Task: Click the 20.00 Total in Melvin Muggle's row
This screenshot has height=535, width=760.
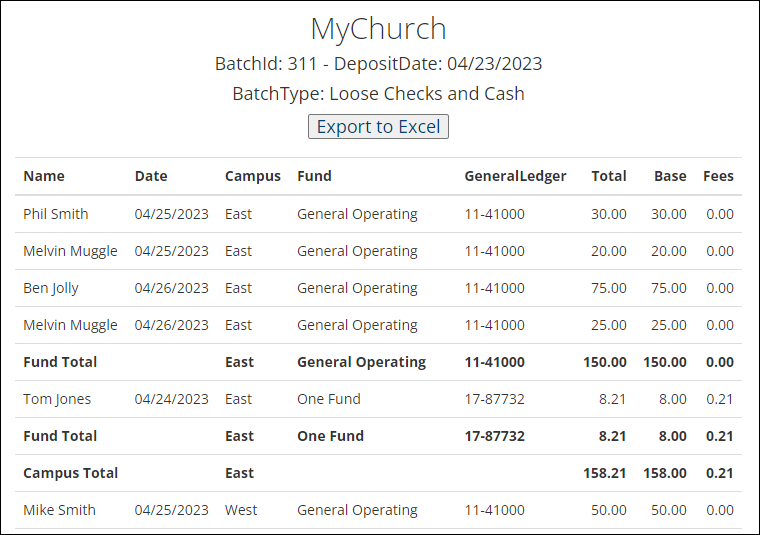Action: (609, 251)
